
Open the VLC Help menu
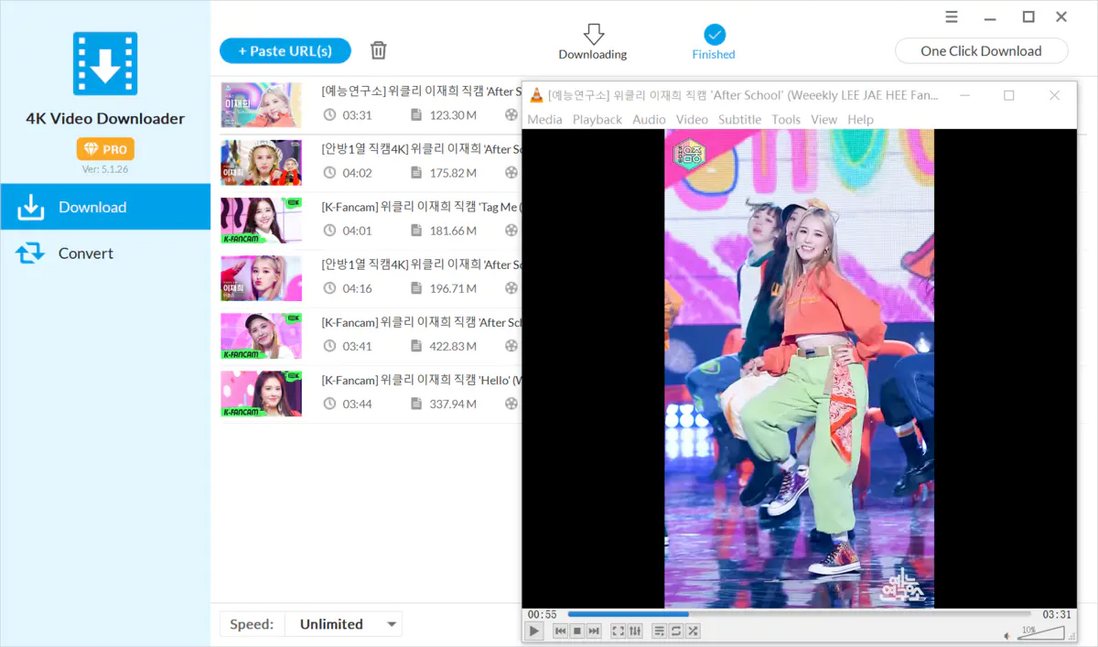[x=861, y=120]
